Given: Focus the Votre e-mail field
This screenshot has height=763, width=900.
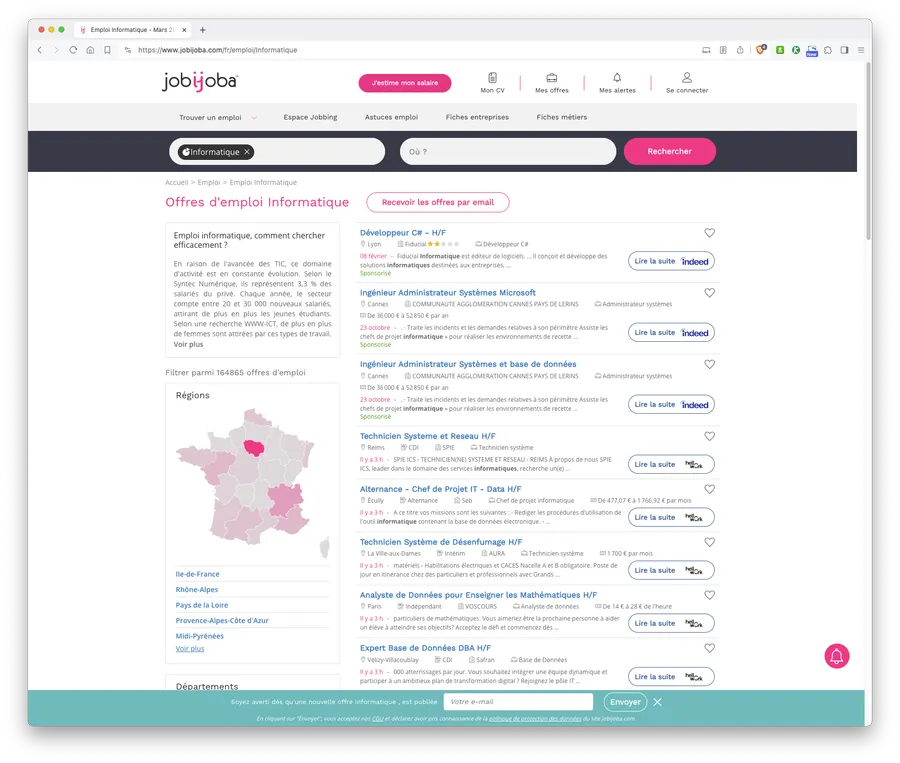Looking at the screenshot, I should pyautogui.click(x=518, y=702).
